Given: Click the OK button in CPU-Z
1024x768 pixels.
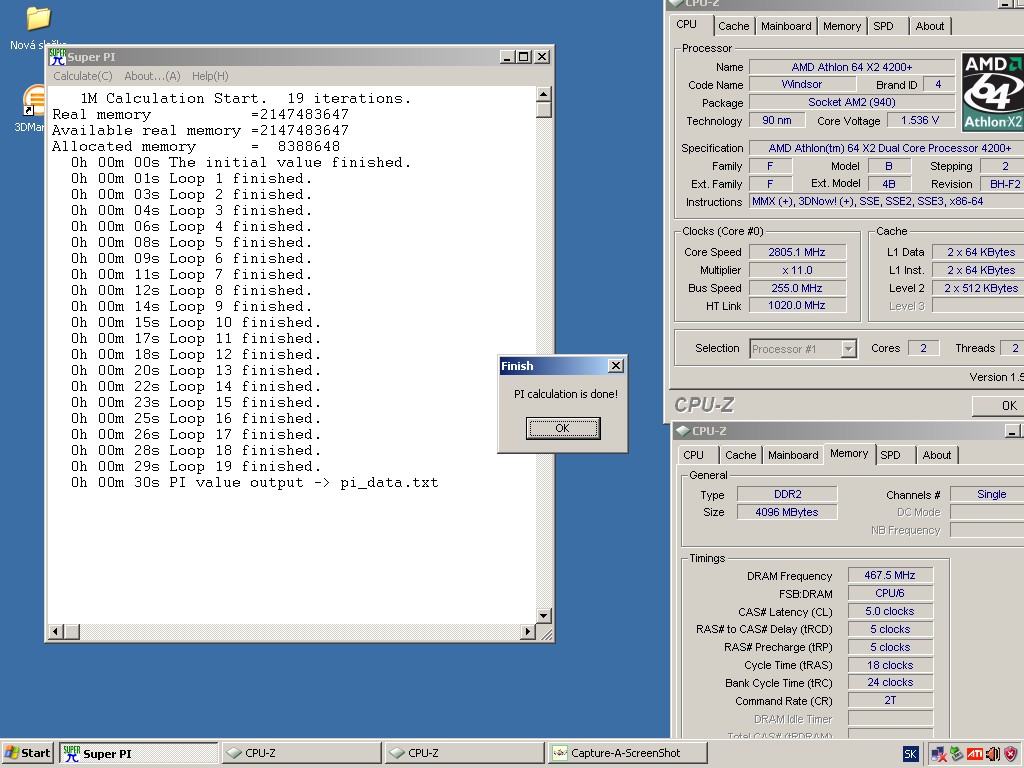Looking at the screenshot, I should pyautogui.click(x=999, y=406).
